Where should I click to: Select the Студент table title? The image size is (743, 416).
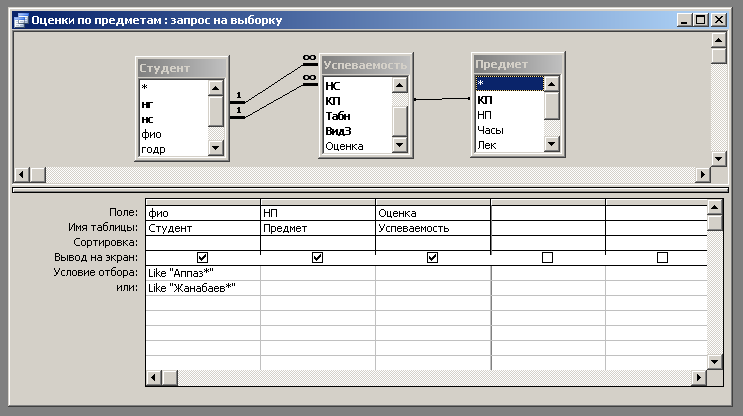(x=182, y=68)
